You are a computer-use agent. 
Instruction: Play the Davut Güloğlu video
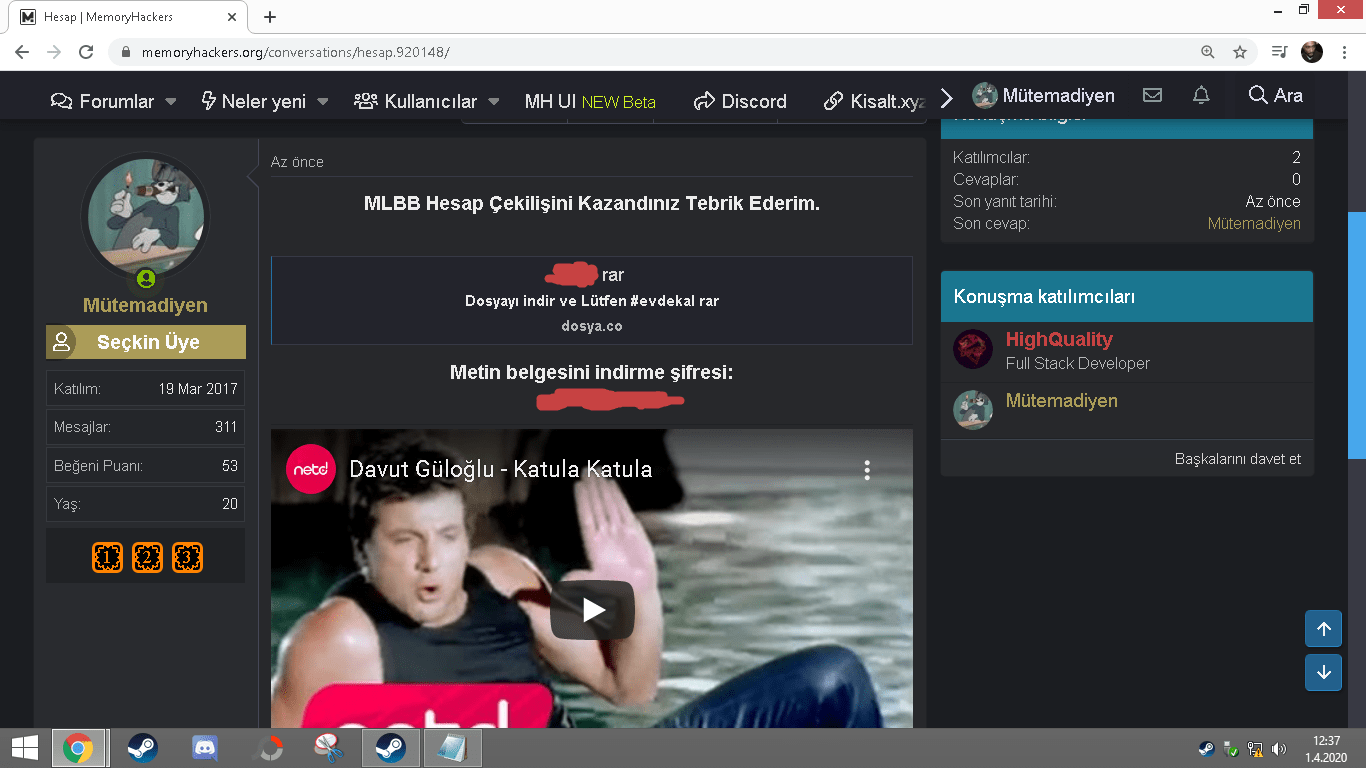(x=592, y=610)
